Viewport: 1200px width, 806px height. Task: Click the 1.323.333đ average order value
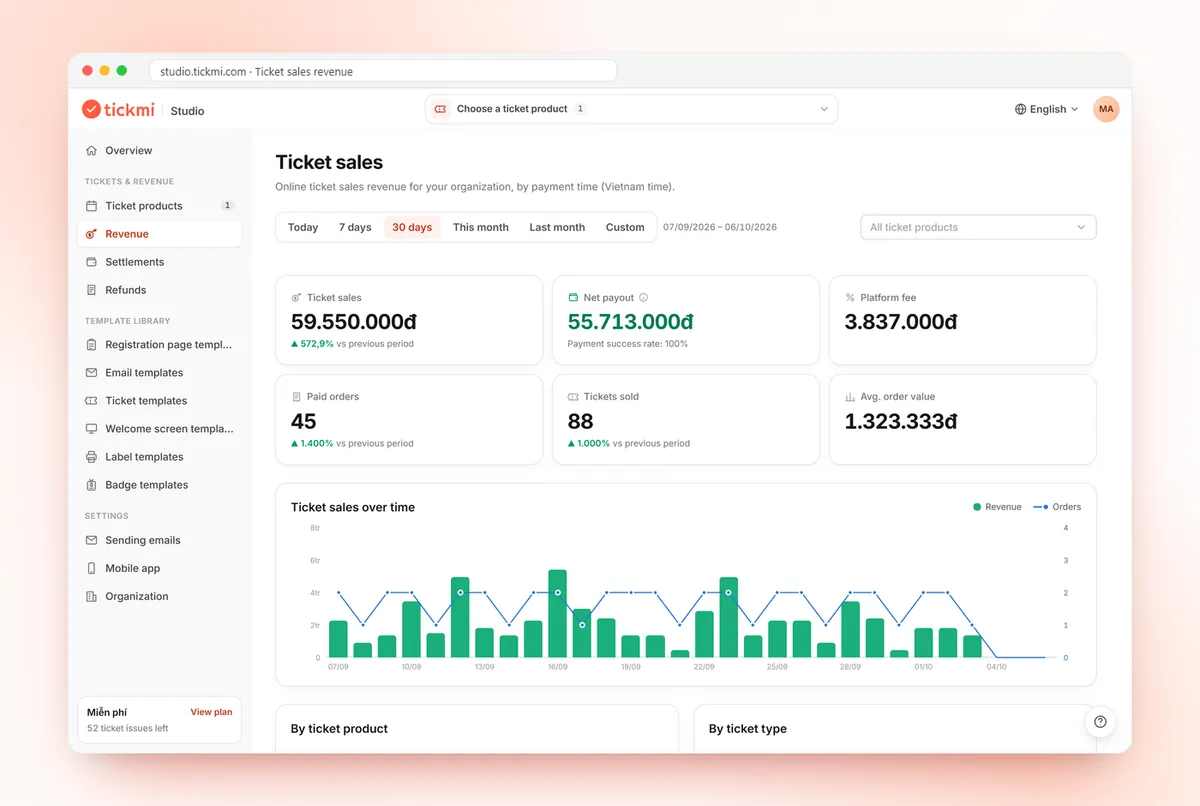click(901, 421)
